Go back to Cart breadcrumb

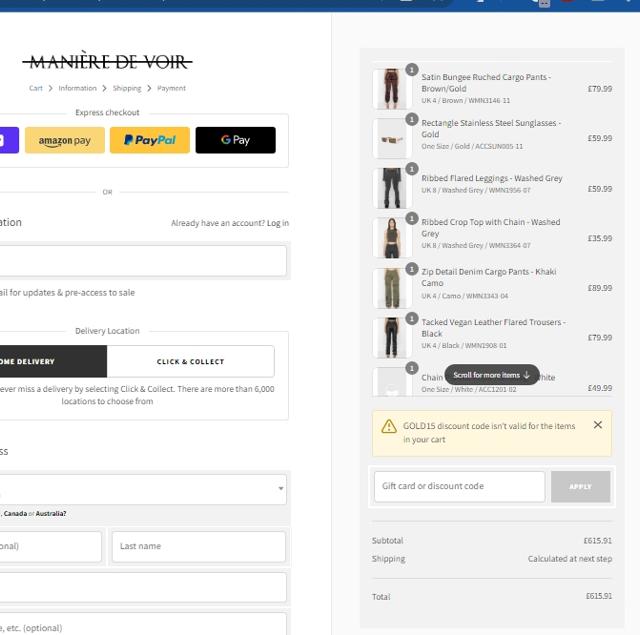(x=36, y=88)
